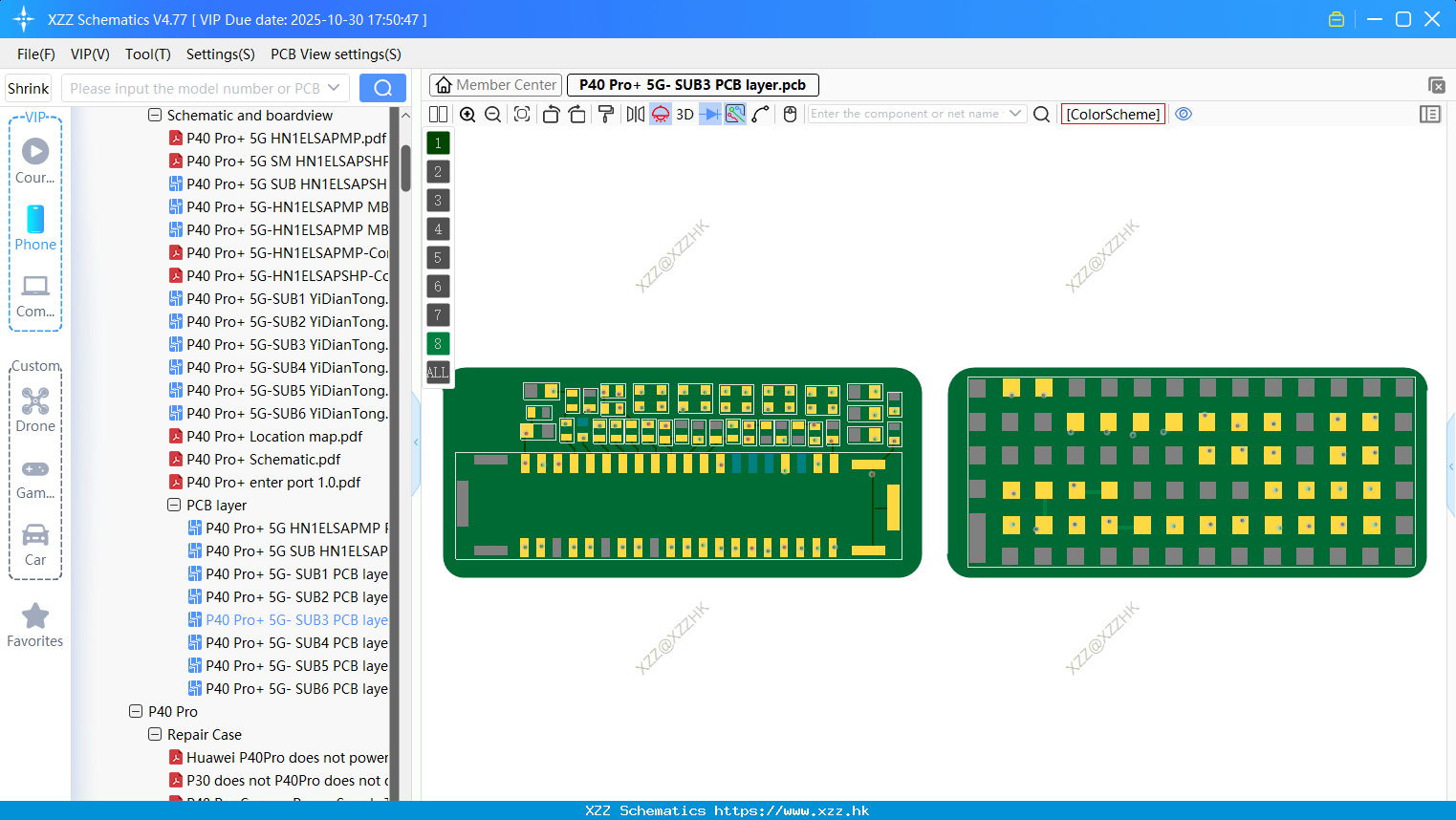The image size is (1456, 820).
Task: Fit the PCB board to the view
Action: [522, 114]
